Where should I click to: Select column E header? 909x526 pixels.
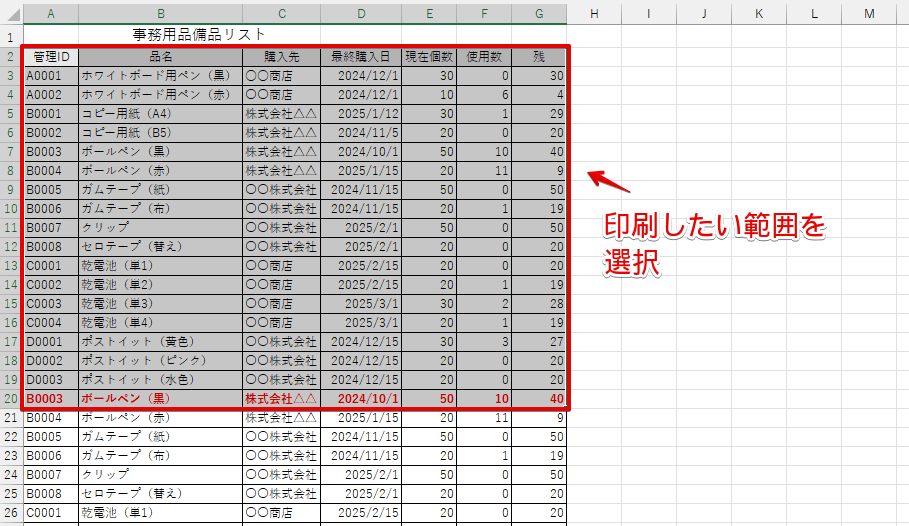point(429,13)
